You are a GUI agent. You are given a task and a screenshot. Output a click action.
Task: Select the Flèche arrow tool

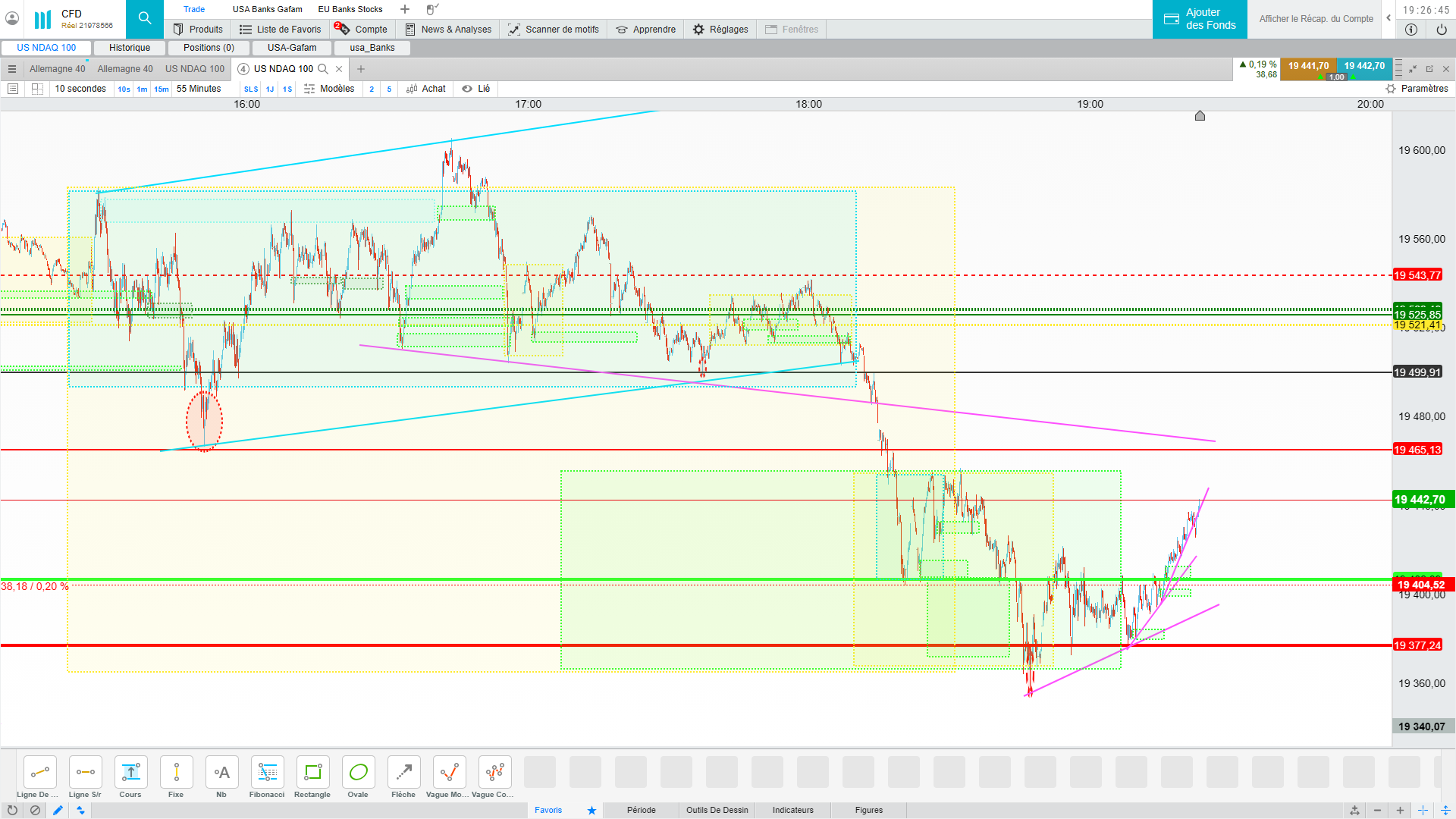tap(403, 773)
